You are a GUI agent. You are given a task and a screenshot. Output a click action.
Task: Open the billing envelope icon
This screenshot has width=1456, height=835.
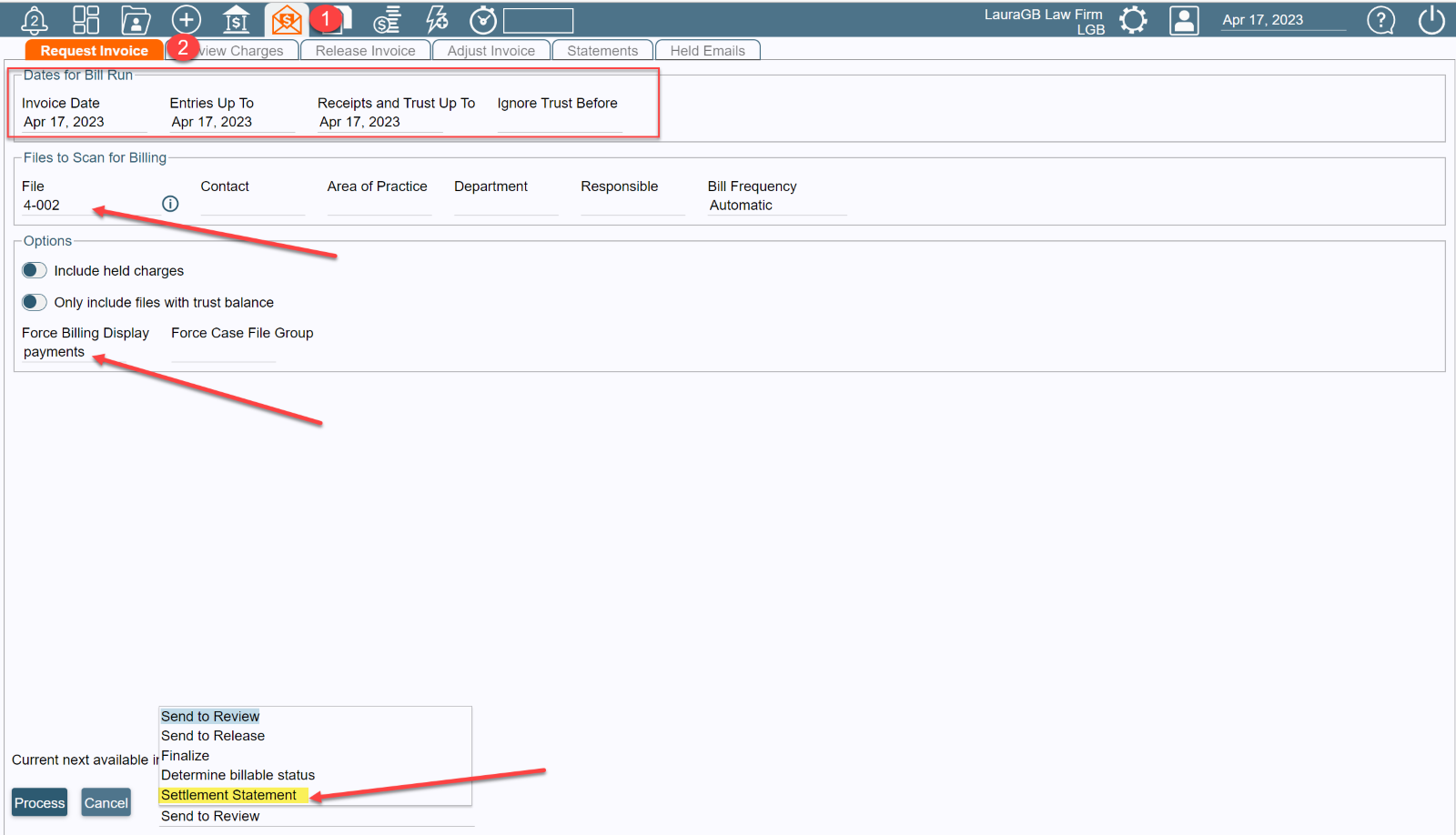click(287, 19)
